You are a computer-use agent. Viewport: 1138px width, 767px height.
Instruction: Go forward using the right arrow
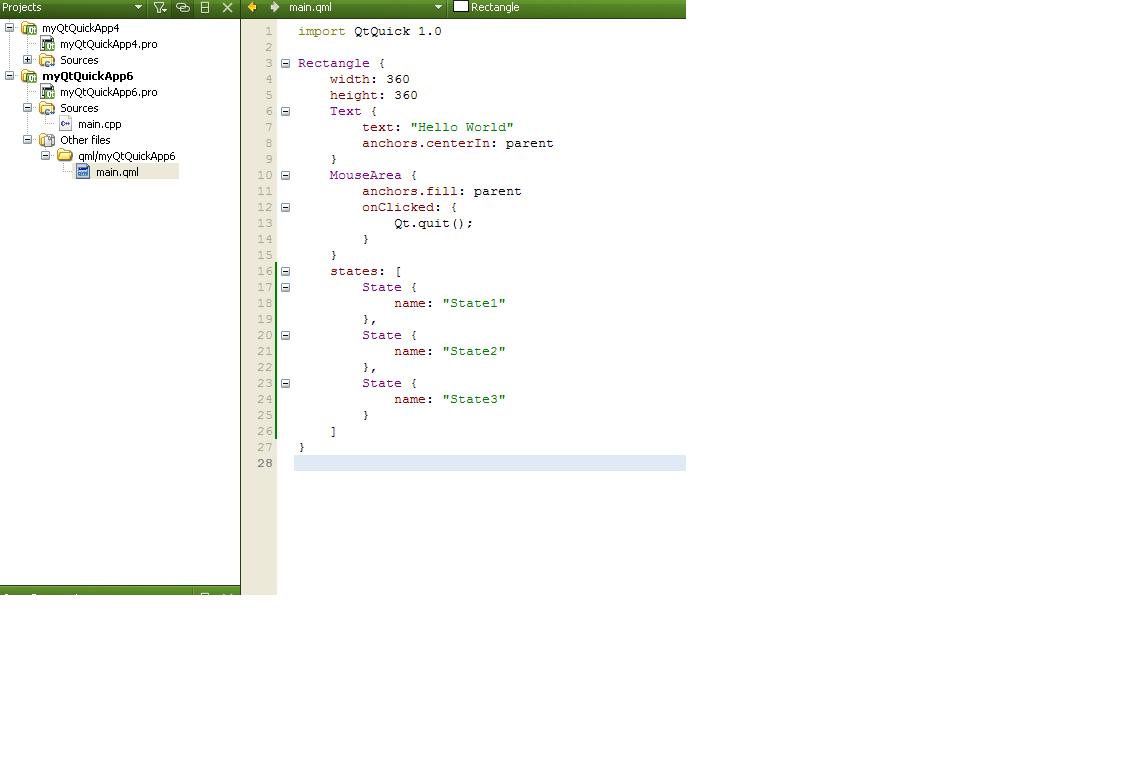(274, 7)
